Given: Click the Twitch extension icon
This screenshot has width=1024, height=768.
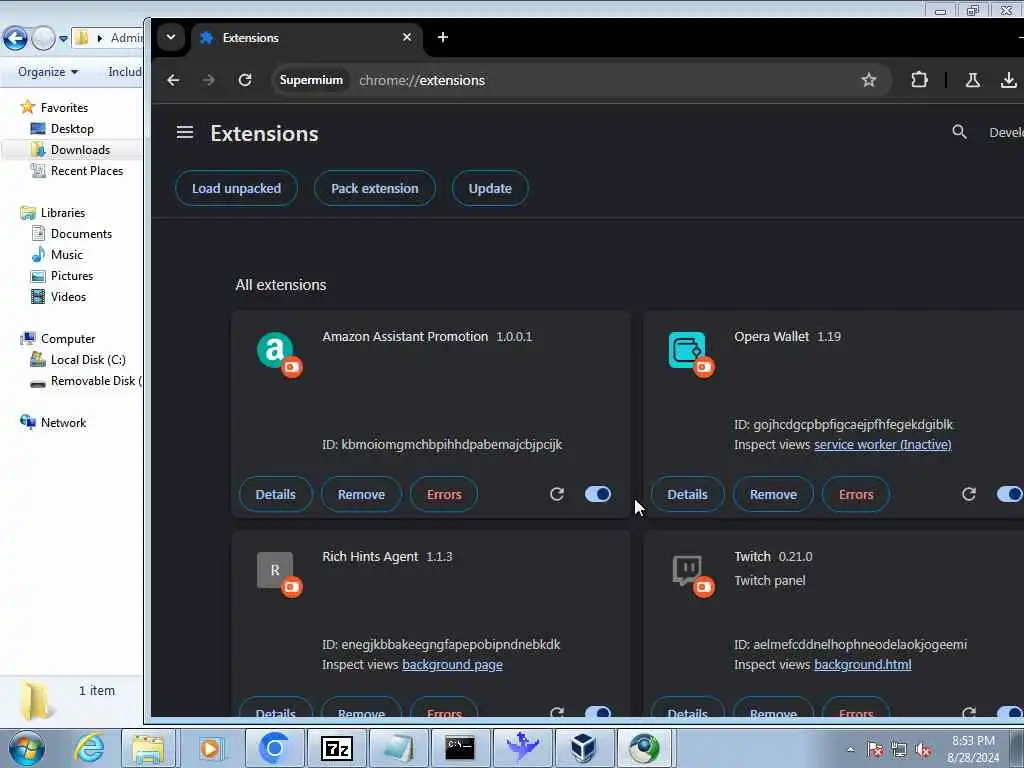Looking at the screenshot, I should click(x=687, y=570).
